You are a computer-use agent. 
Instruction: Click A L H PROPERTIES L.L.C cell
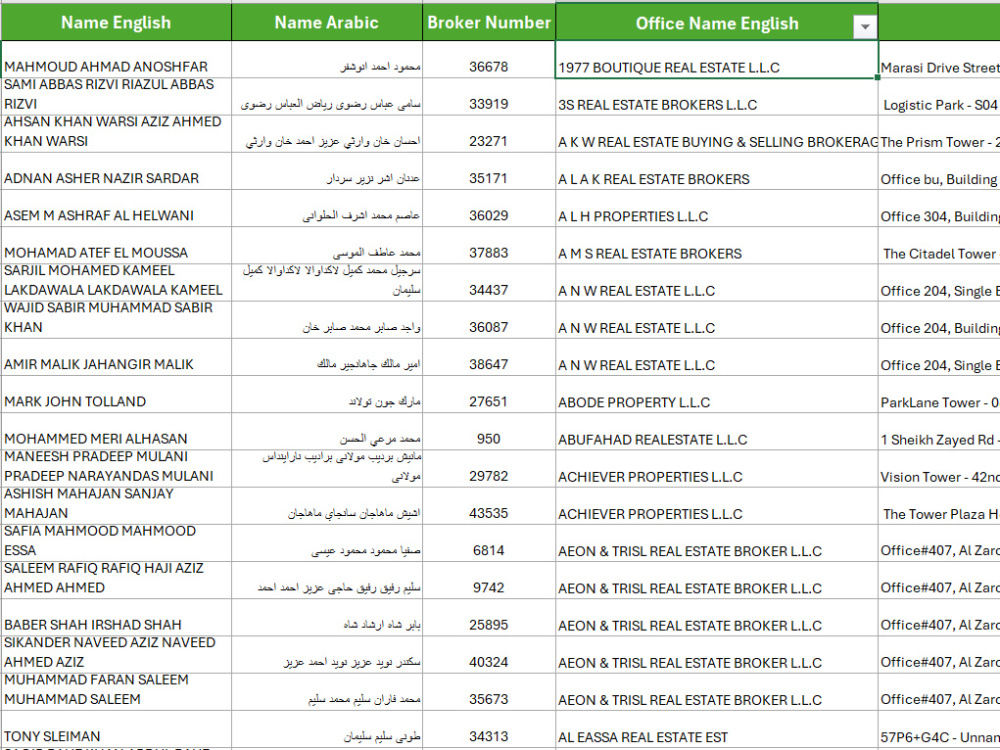tap(717, 209)
